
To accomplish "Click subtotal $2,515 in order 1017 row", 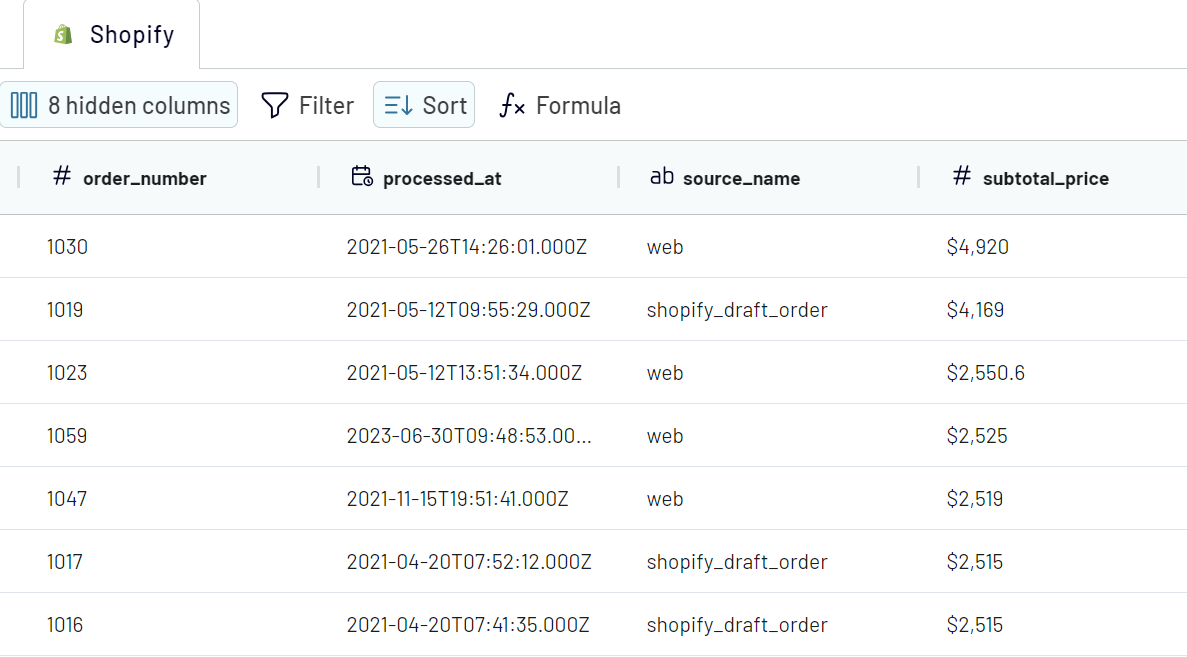I will [974, 561].
